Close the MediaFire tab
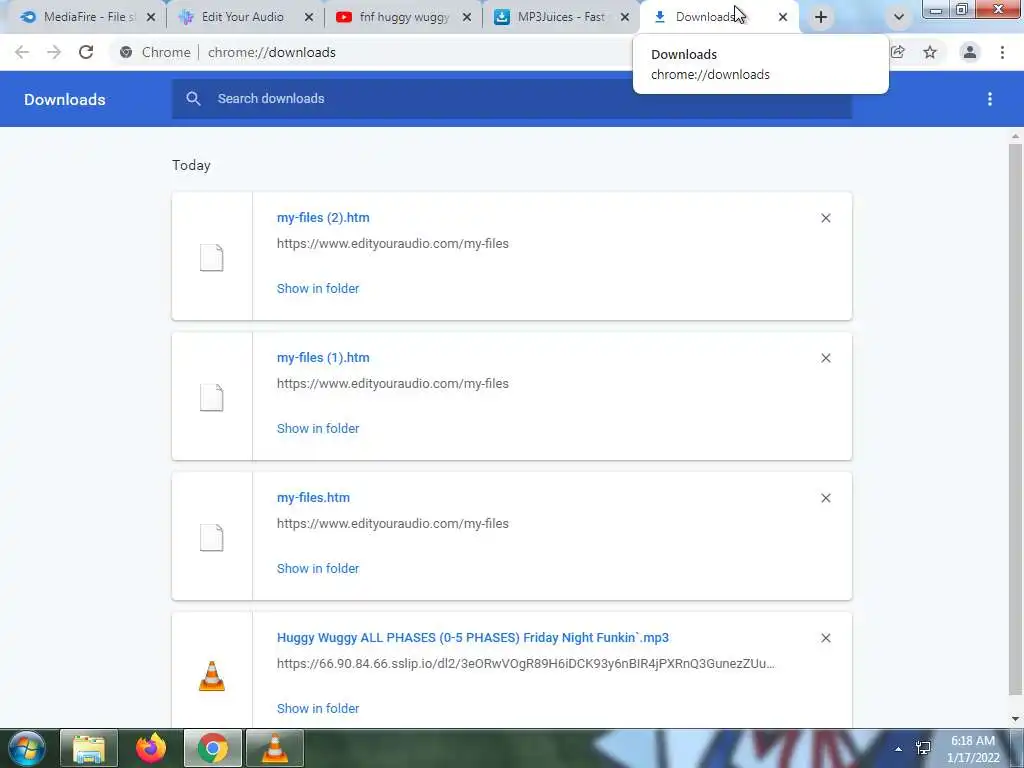The width and height of the screenshot is (1024, 768). (151, 17)
